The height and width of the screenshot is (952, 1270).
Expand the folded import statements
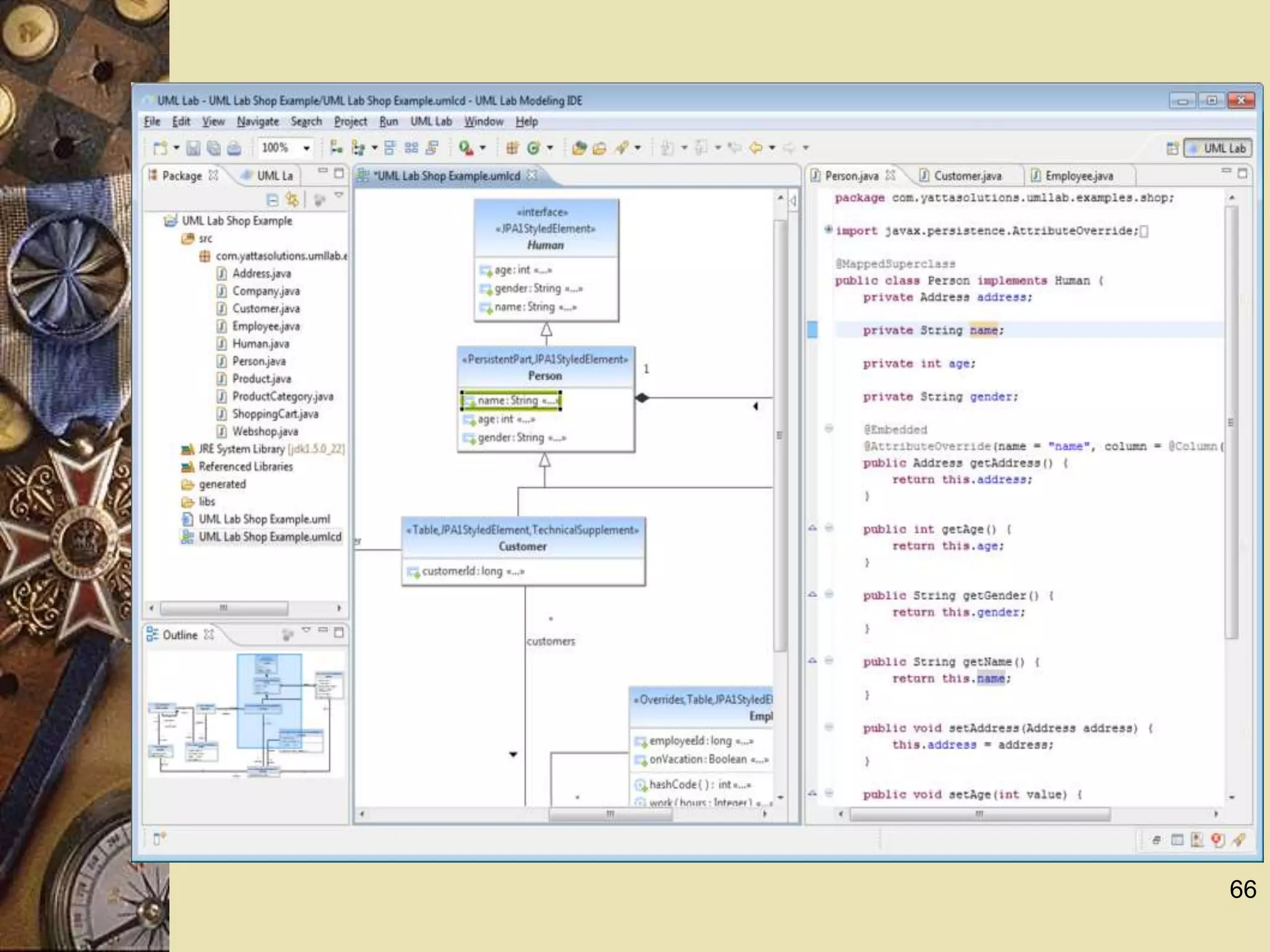(828, 230)
